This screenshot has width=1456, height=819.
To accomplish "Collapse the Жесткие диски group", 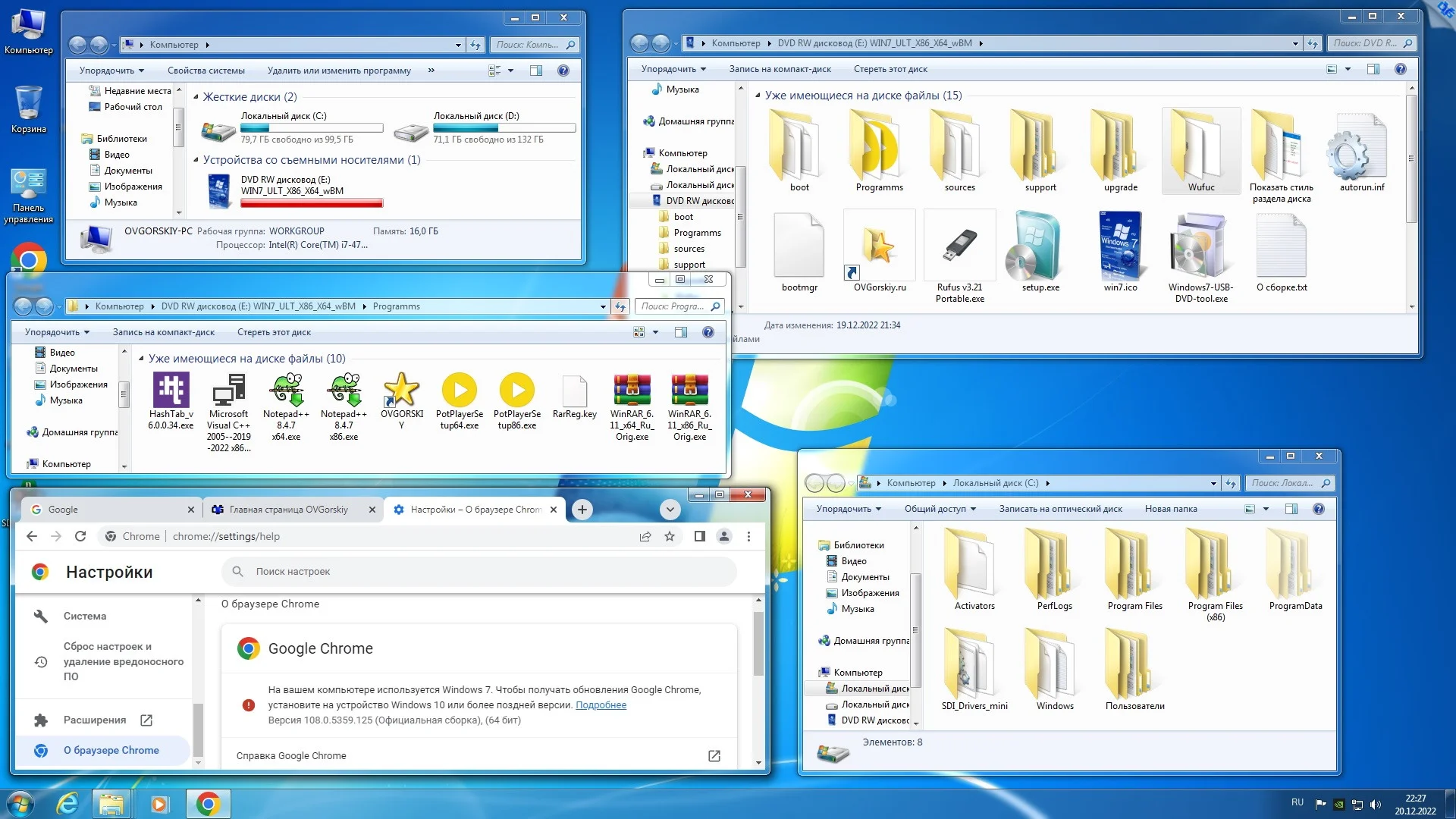I will point(196,97).
